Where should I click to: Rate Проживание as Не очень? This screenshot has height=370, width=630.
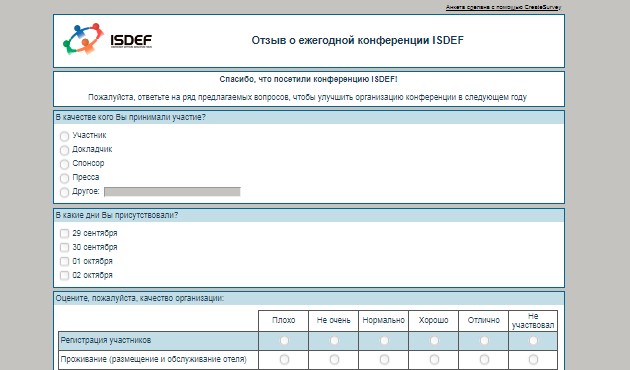334,359
